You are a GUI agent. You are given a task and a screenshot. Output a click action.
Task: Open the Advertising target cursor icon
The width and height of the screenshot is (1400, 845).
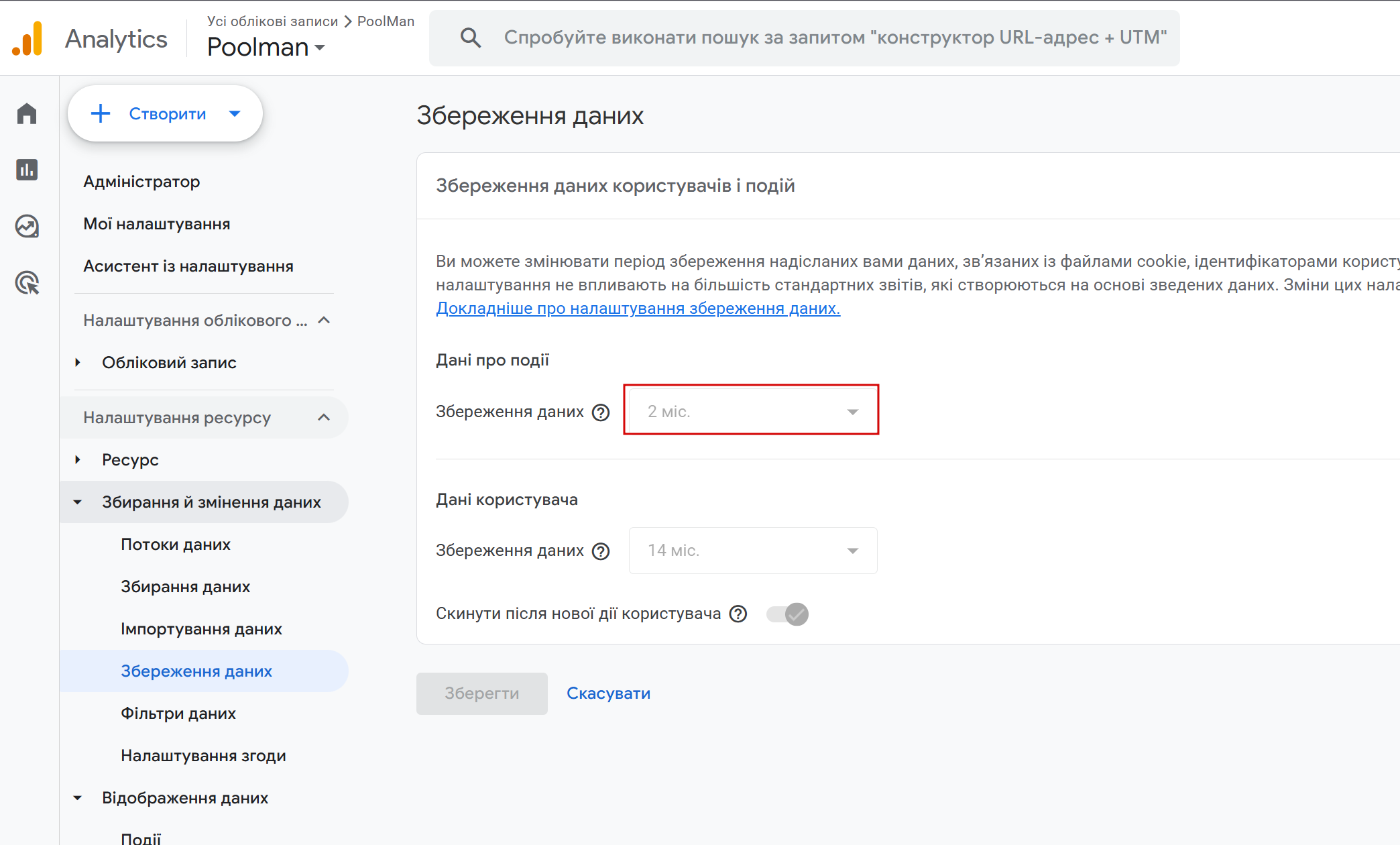(x=27, y=283)
